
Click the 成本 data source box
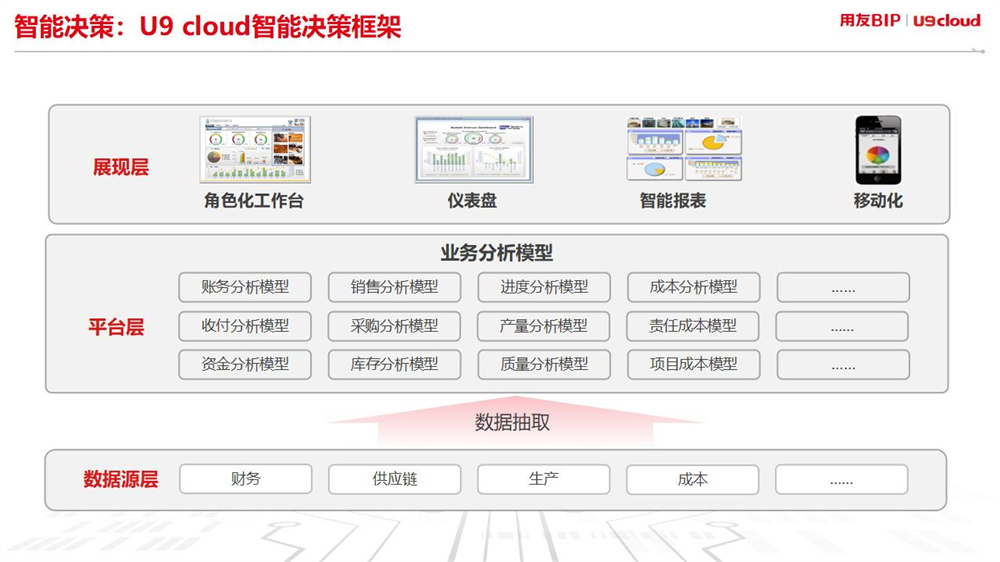tap(693, 479)
